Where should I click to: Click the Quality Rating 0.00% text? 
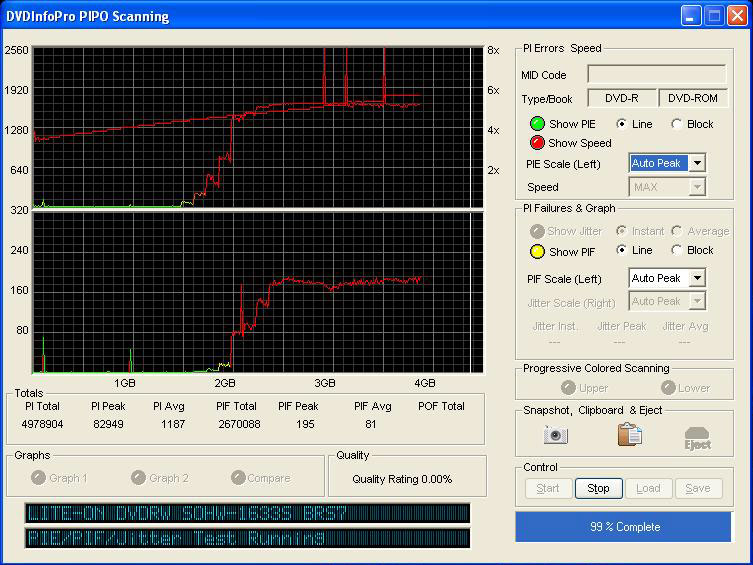point(402,479)
